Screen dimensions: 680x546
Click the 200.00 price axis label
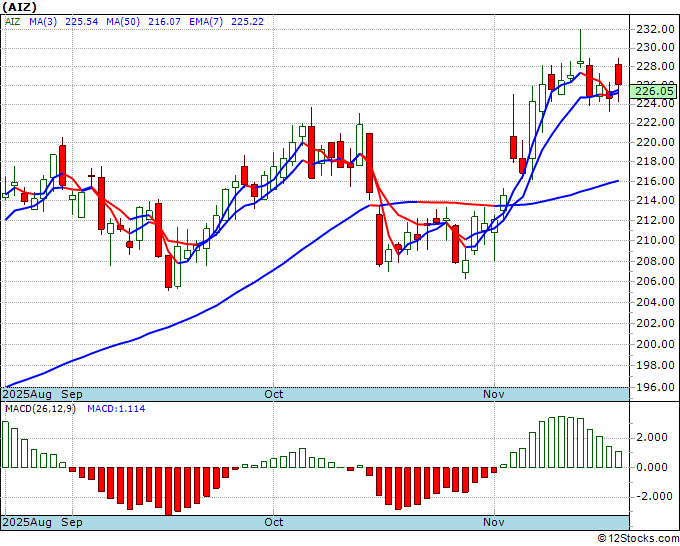pos(655,344)
